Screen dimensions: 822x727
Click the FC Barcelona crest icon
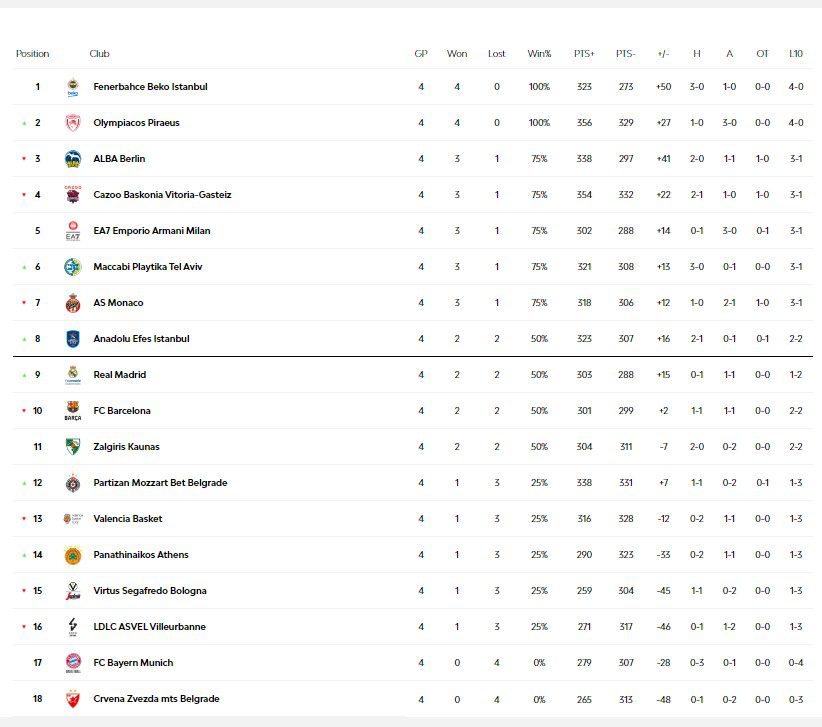click(x=72, y=410)
